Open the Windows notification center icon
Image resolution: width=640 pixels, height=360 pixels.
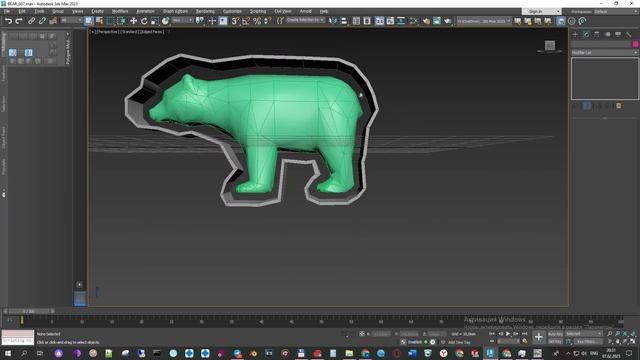629,353
